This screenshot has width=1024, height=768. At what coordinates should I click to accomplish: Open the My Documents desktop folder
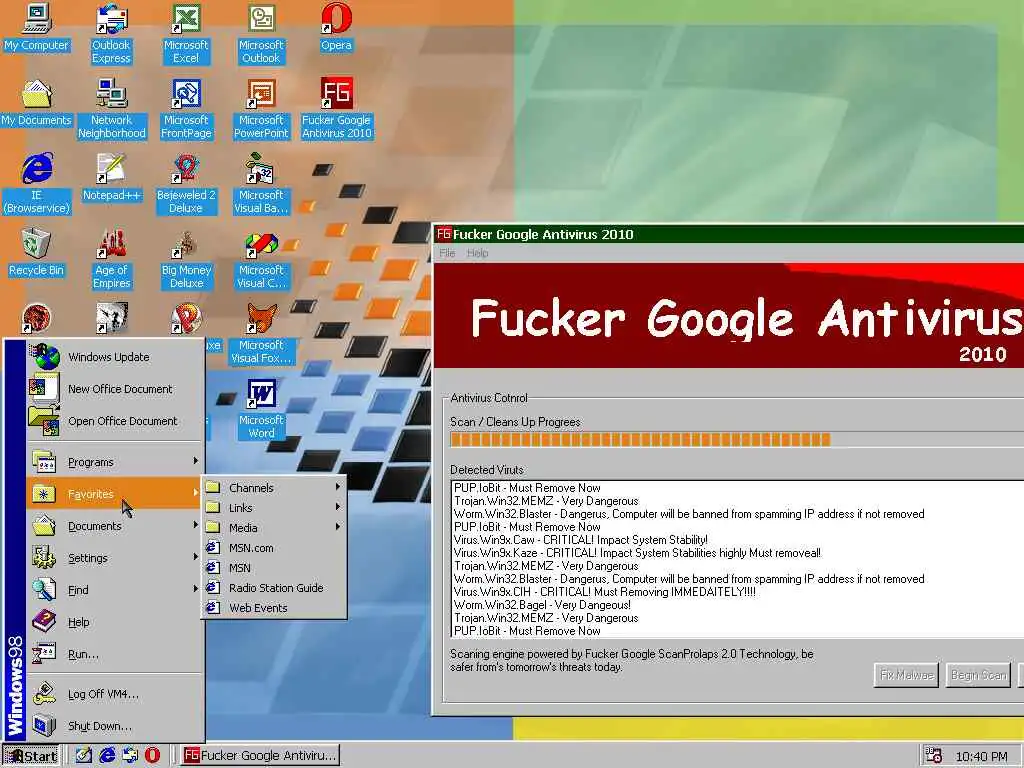37,103
